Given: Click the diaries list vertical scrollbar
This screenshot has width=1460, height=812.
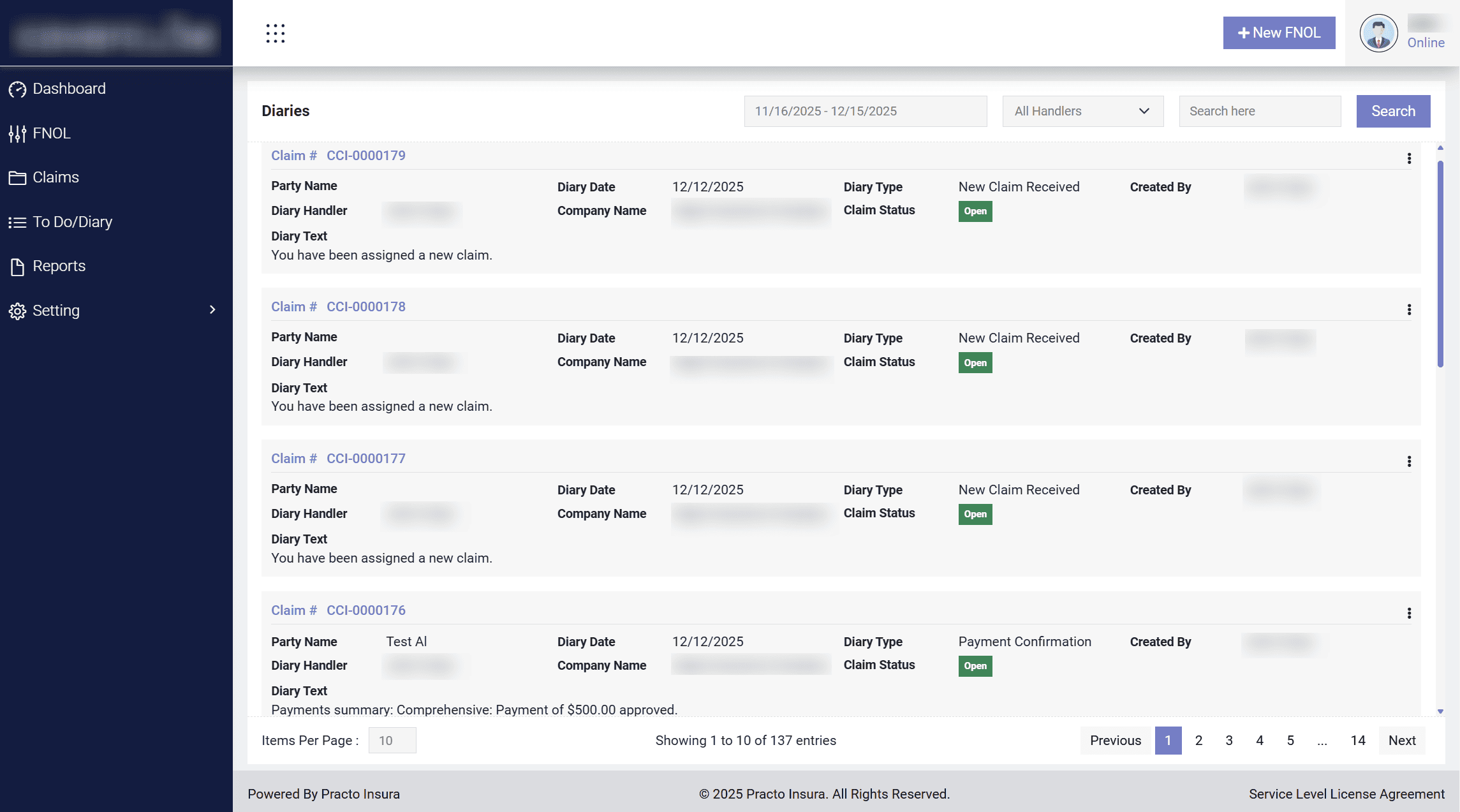Looking at the screenshot, I should pos(1440,264).
